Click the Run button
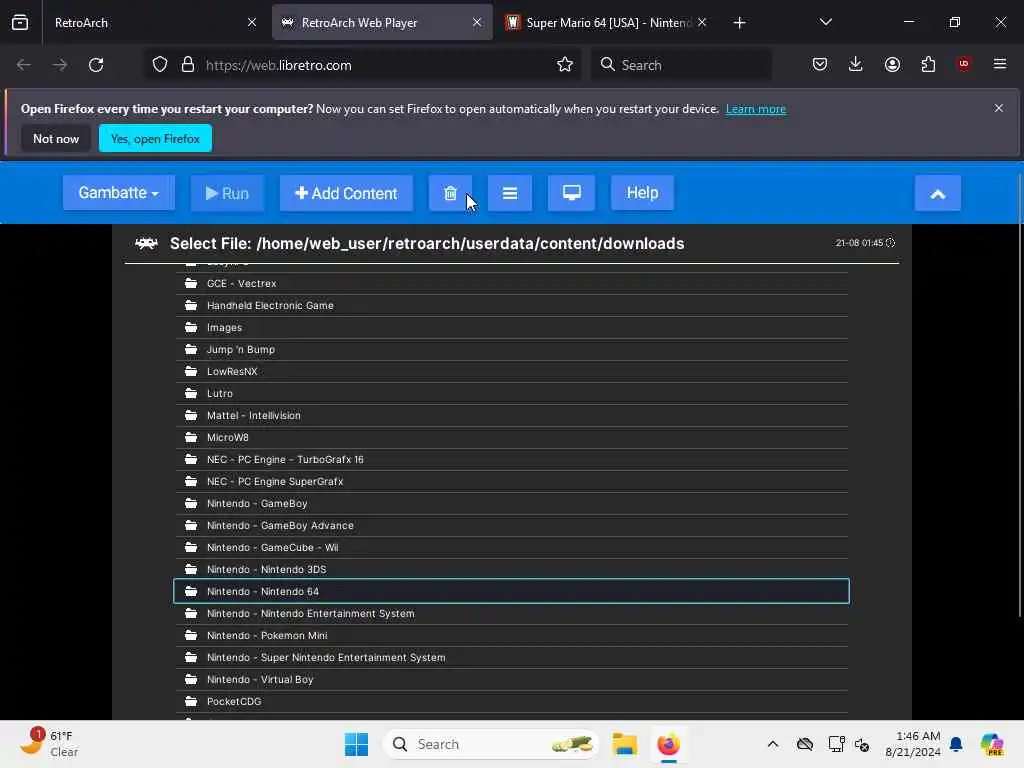Viewport: 1024px width, 768px height. [x=227, y=193]
